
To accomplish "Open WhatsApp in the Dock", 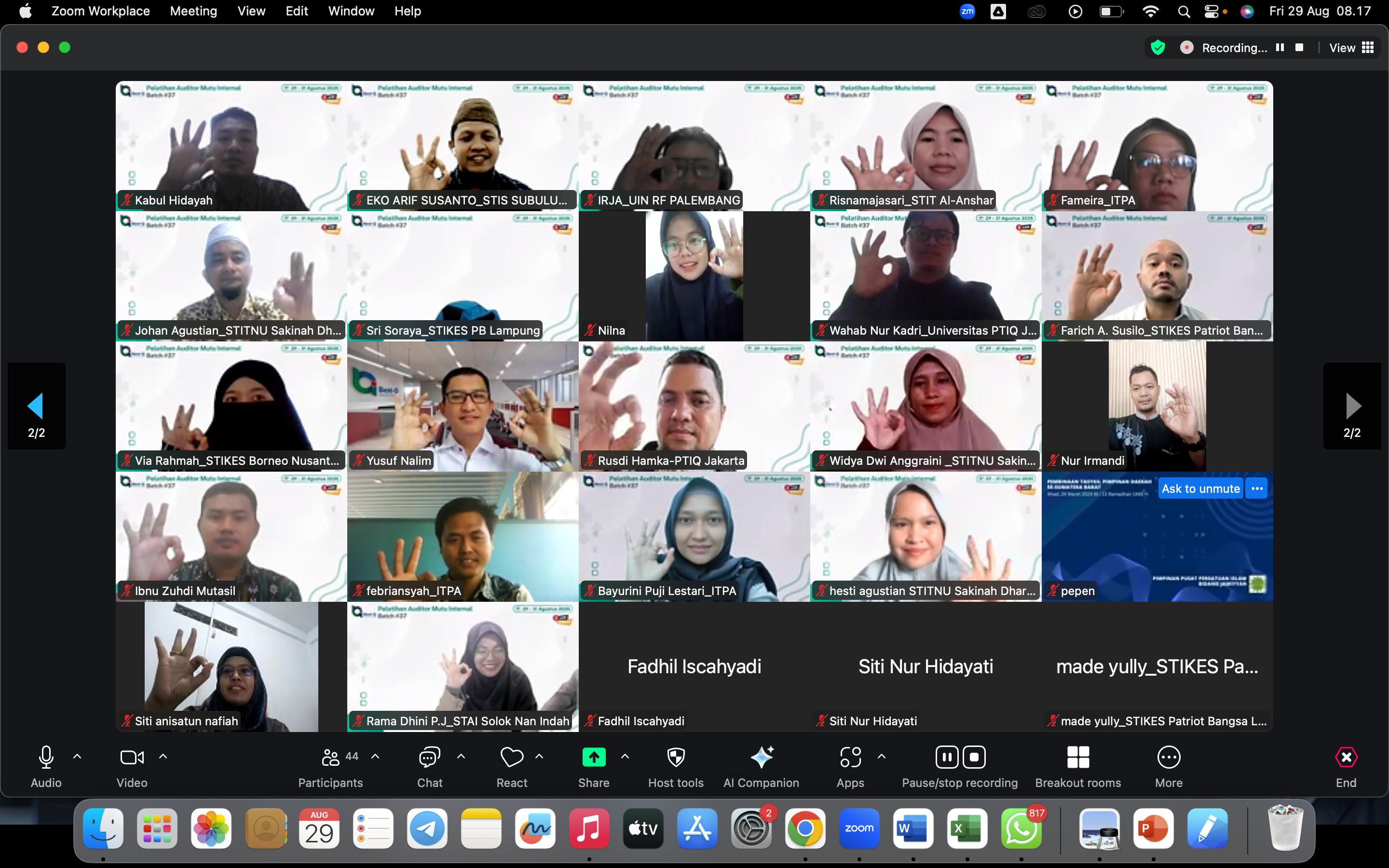I will coord(1021,828).
